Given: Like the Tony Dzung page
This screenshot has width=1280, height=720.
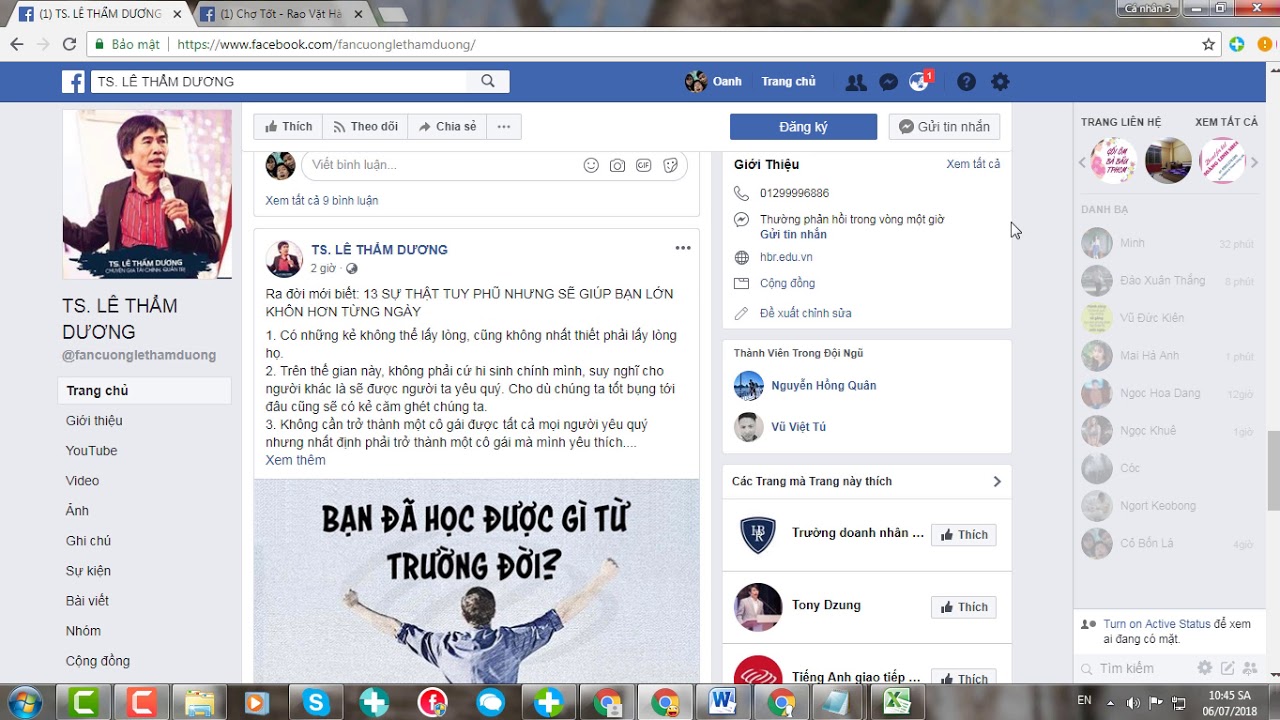Looking at the screenshot, I should (x=964, y=607).
